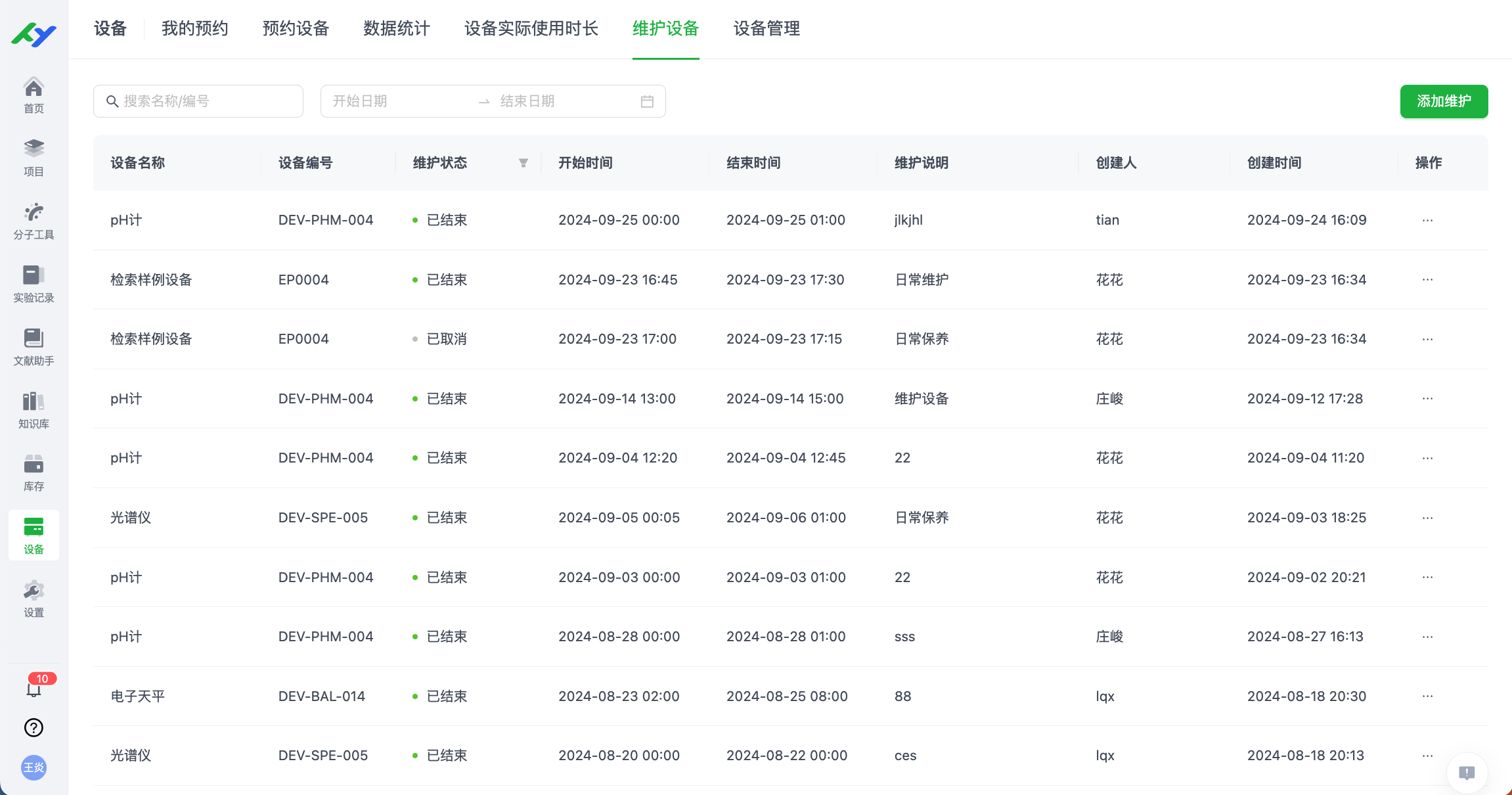Image resolution: width=1512 pixels, height=795 pixels.
Task: Click the 添加维护 green button
Action: 1444,101
